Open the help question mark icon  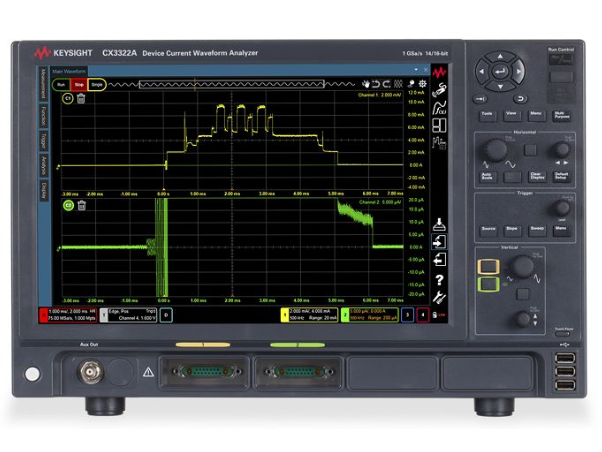coord(441,279)
